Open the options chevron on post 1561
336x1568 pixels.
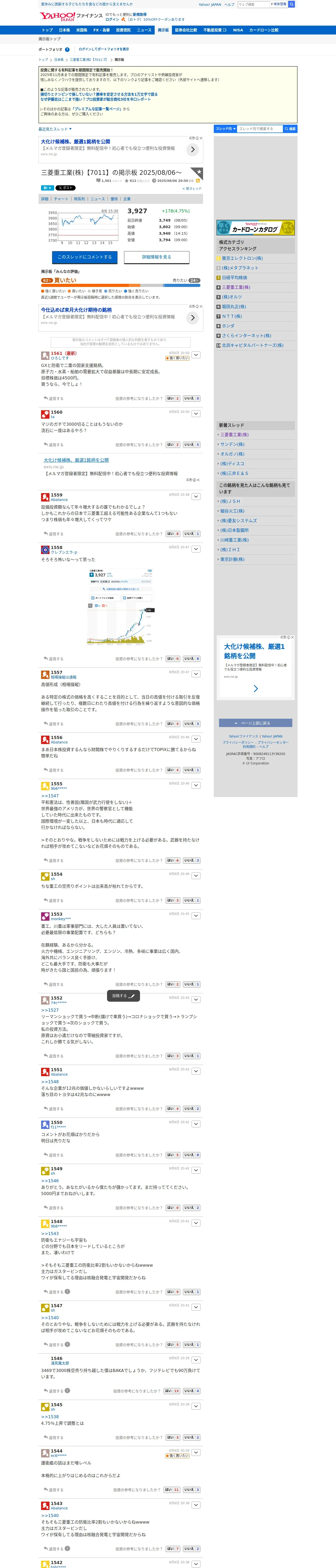[x=196, y=355]
